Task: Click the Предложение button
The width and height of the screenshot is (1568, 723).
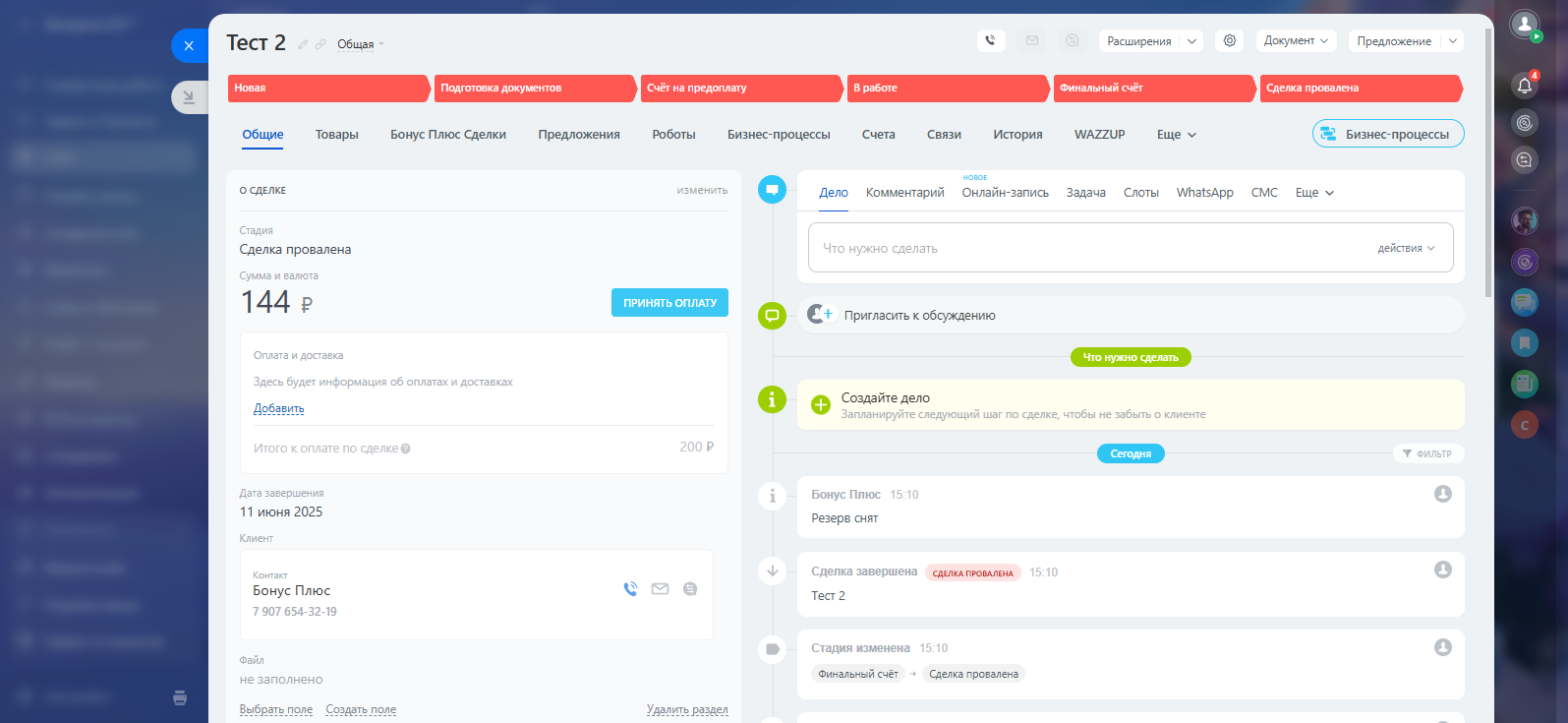Action: point(1394,41)
